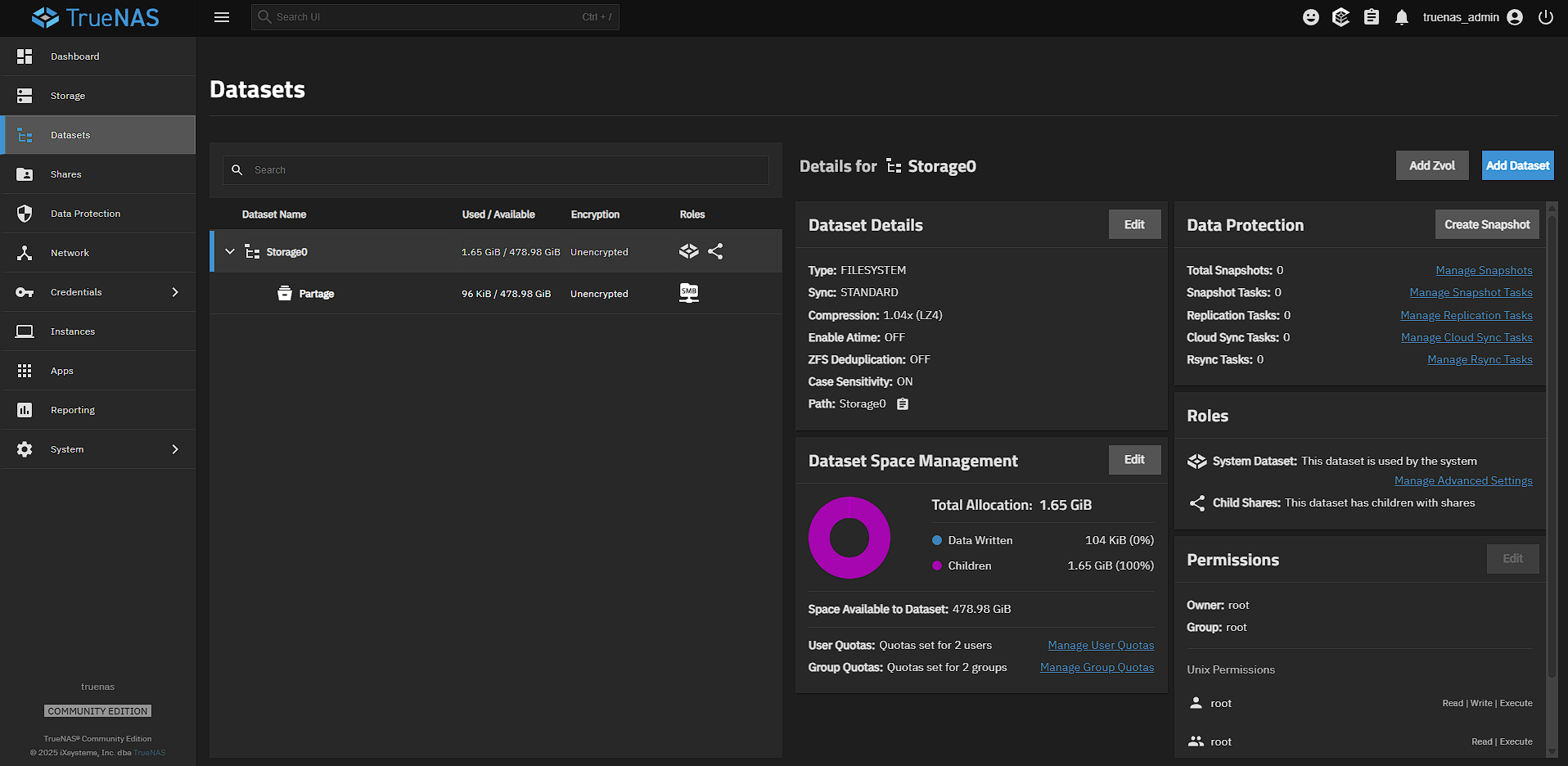Image resolution: width=1568 pixels, height=766 pixels.
Task: Click the Add Zvol button
Action: [x=1432, y=165]
